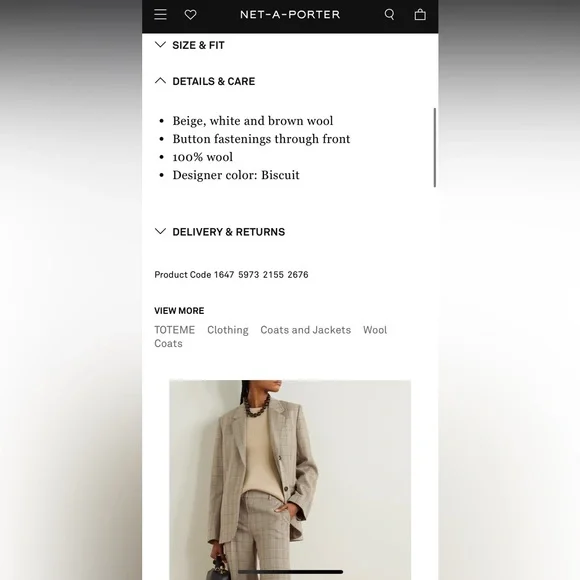Click the details list scrollbar
The width and height of the screenshot is (580, 580).
point(435,148)
